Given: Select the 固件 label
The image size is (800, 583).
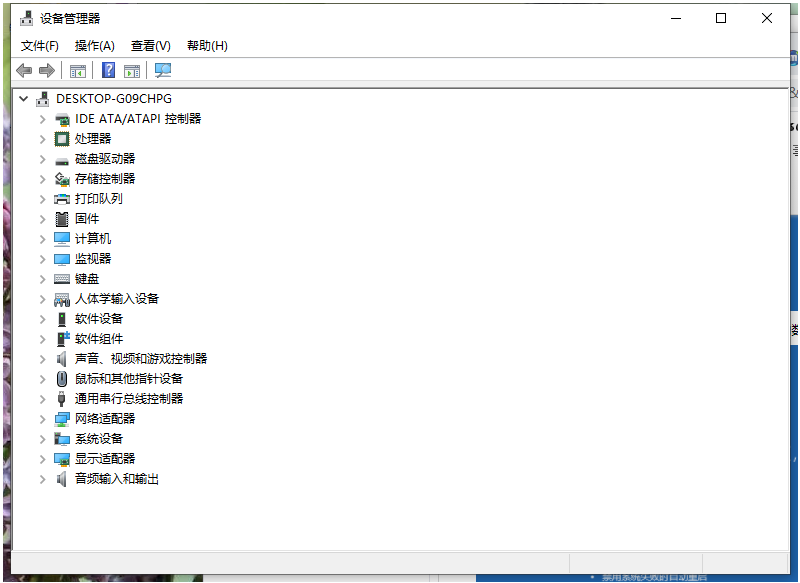Looking at the screenshot, I should click(x=87, y=219).
